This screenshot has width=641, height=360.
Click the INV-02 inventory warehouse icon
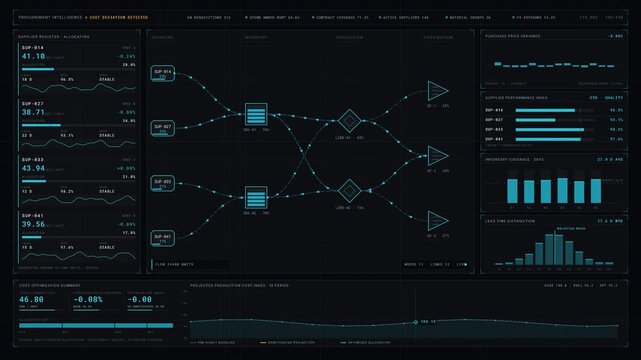(x=256, y=197)
